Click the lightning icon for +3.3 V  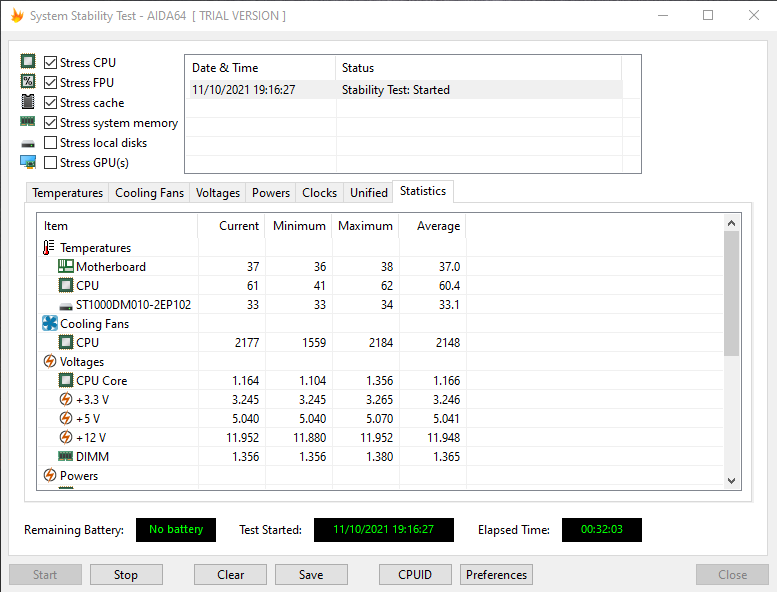click(66, 399)
